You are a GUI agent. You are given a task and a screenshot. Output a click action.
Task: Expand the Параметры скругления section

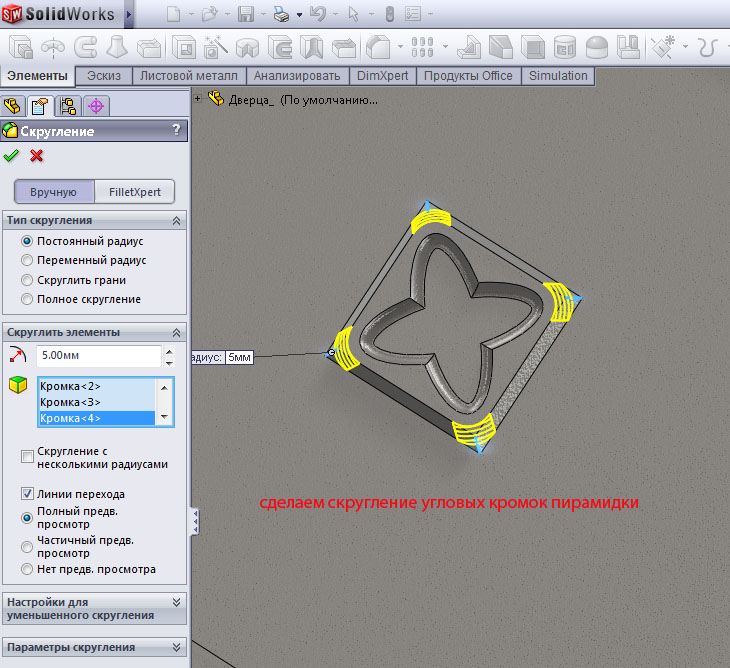[x=177, y=647]
